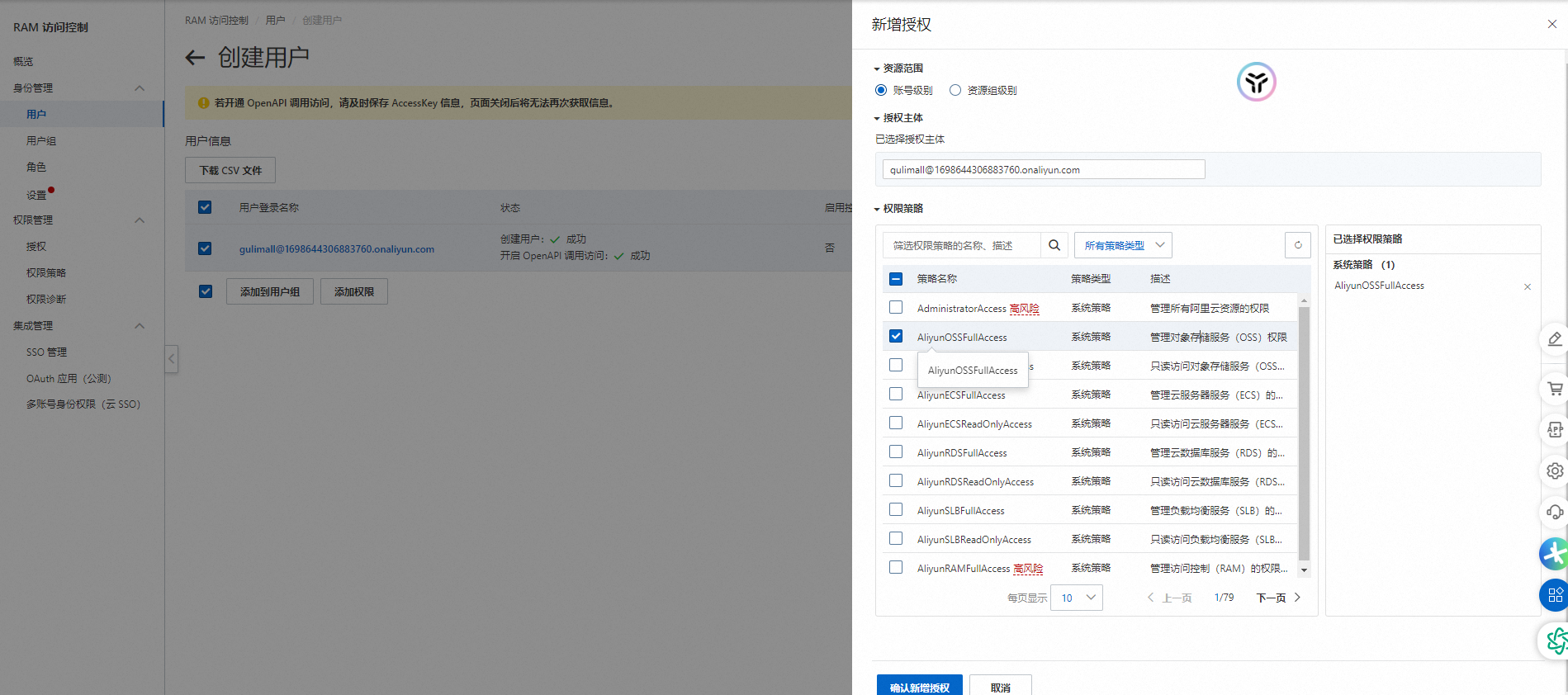The image size is (1568, 695).
Task: Focus the policy name filter input
Action: pos(962,245)
